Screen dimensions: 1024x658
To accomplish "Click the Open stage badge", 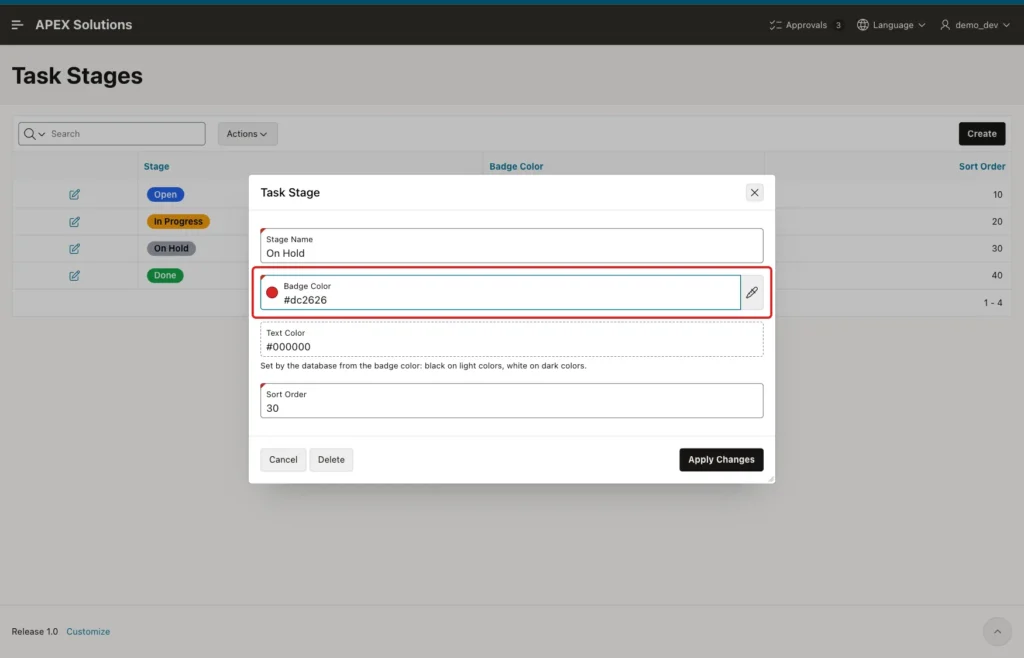I will [x=165, y=195].
